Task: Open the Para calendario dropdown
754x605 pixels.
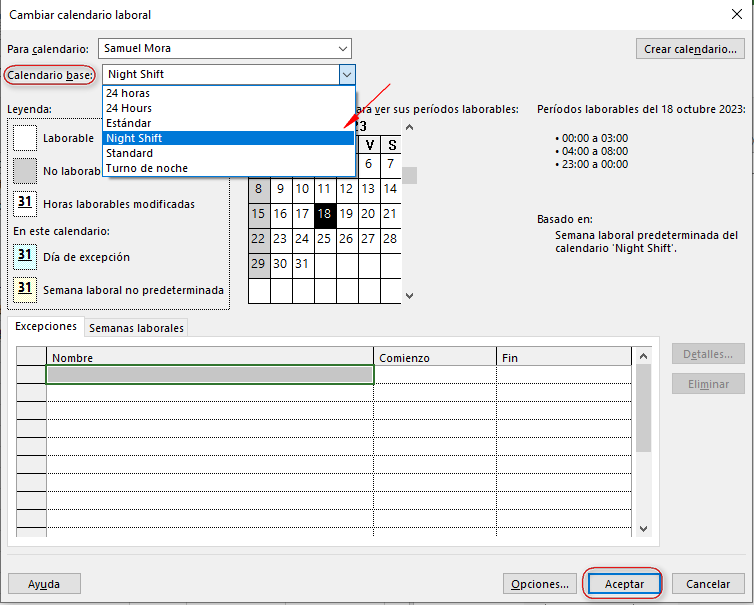Action: pos(343,48)
